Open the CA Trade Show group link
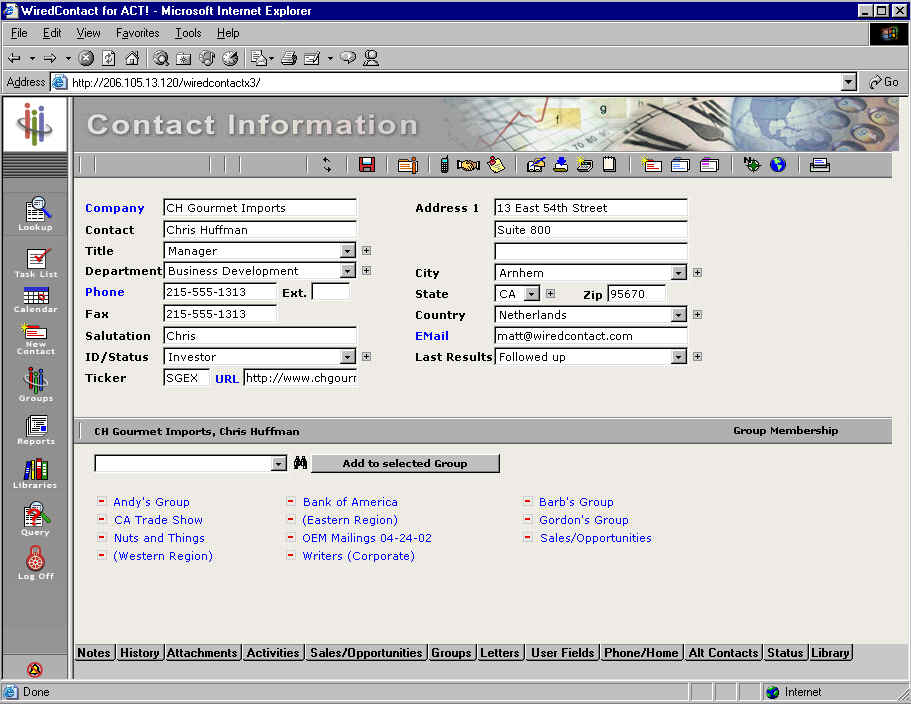Viewport: 911px width, 704px height. (x=158, y=520)
